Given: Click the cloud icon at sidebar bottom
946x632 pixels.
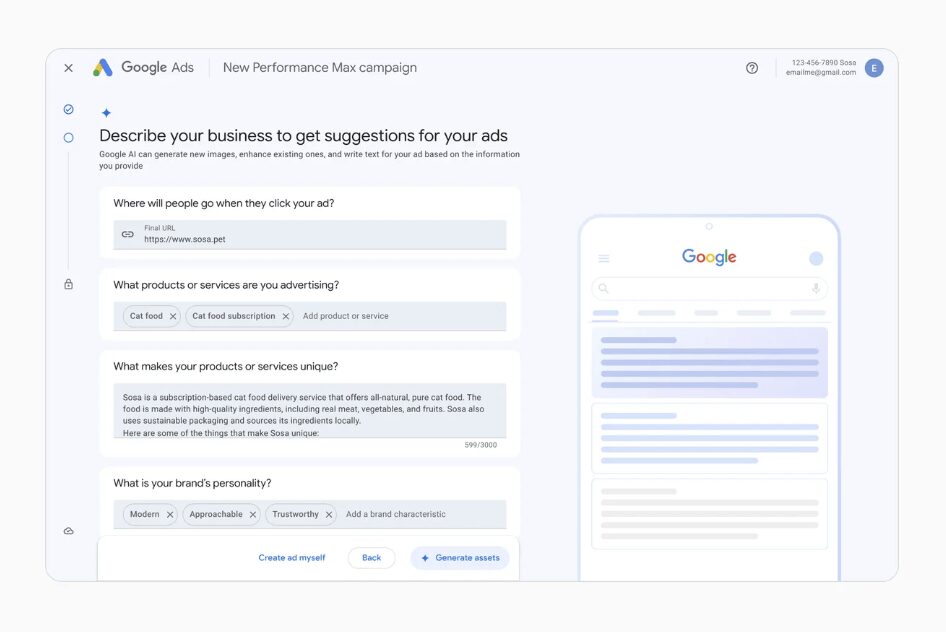Looking at the screenshot, I should coord(68,531).
